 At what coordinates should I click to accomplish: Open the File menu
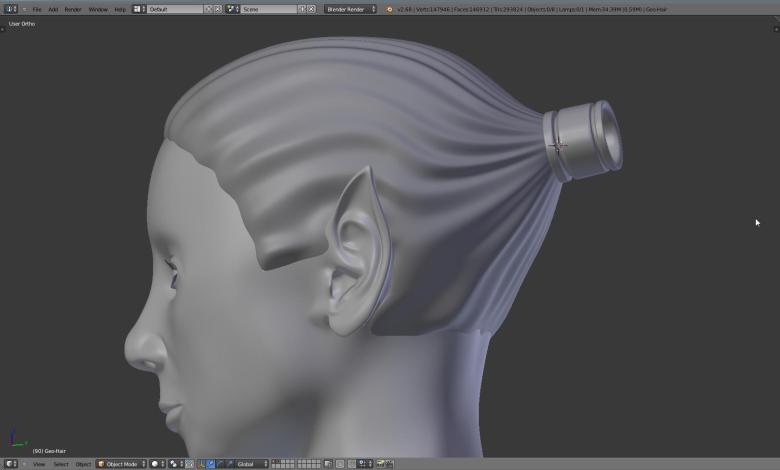click(x=37, y=9)
